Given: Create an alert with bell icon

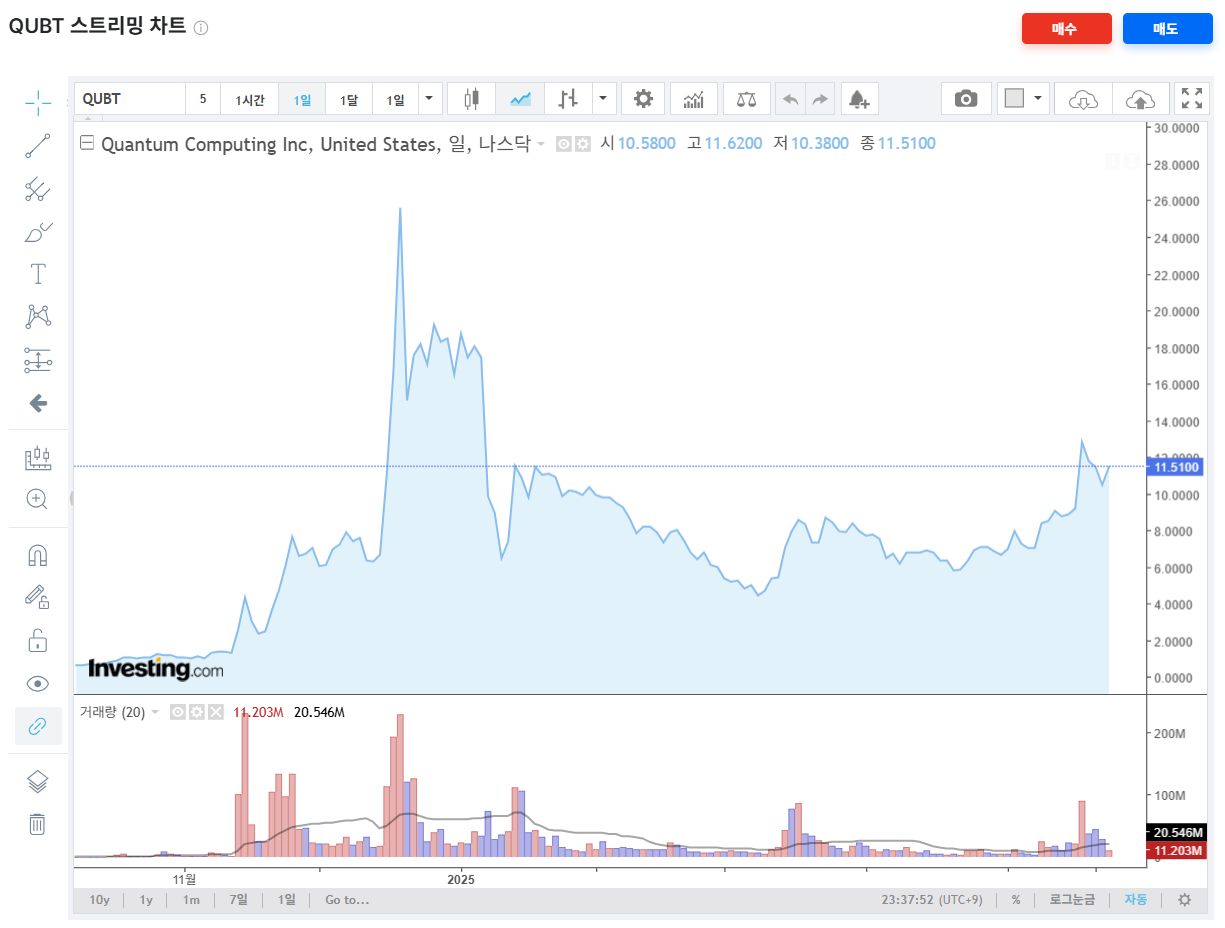Looking at the screenshot, I should [859, 99].
